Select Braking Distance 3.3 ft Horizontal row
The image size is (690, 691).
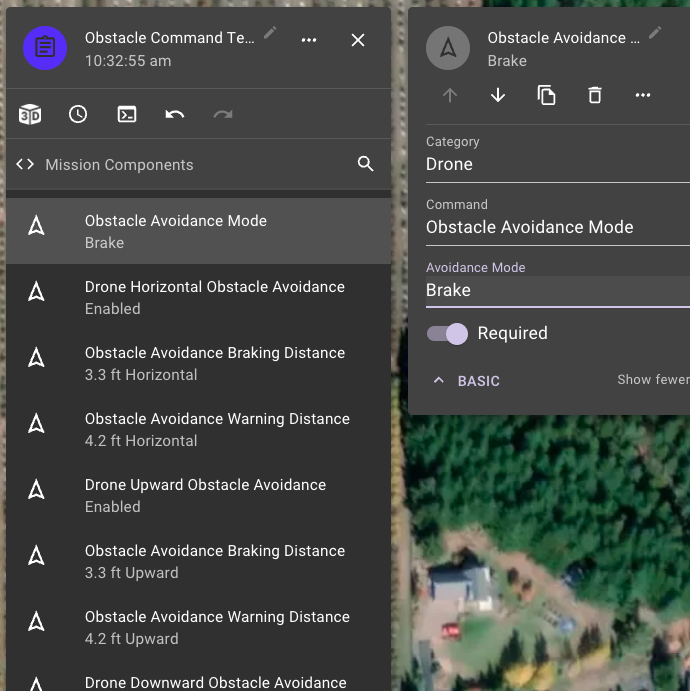[198, 363]
